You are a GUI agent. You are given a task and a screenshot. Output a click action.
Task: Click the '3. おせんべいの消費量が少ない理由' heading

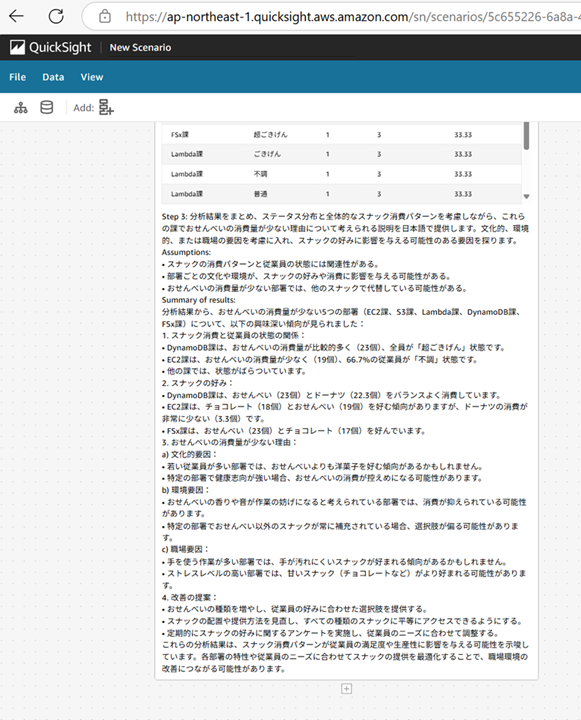230,443
